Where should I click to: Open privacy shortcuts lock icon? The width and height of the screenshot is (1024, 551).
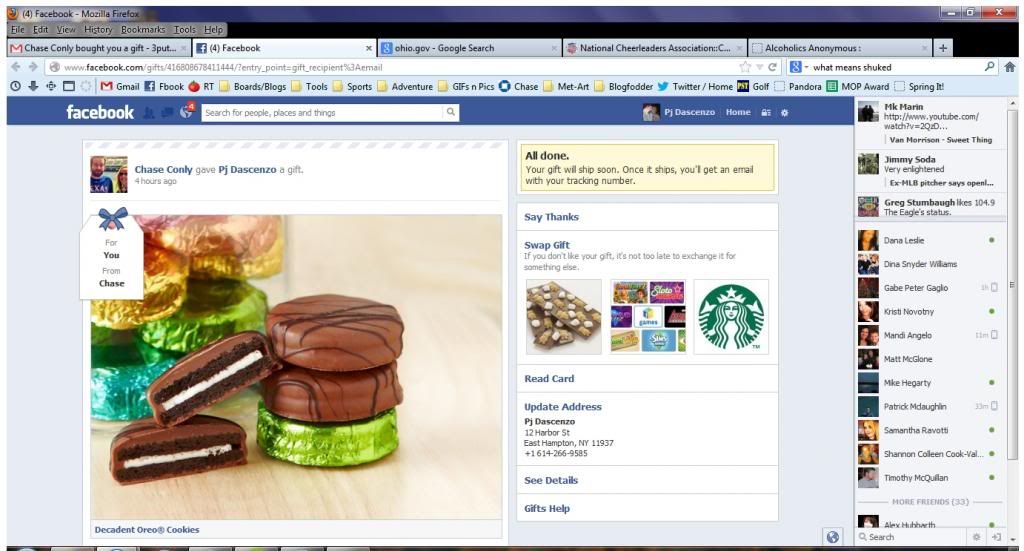coord(766,113)
